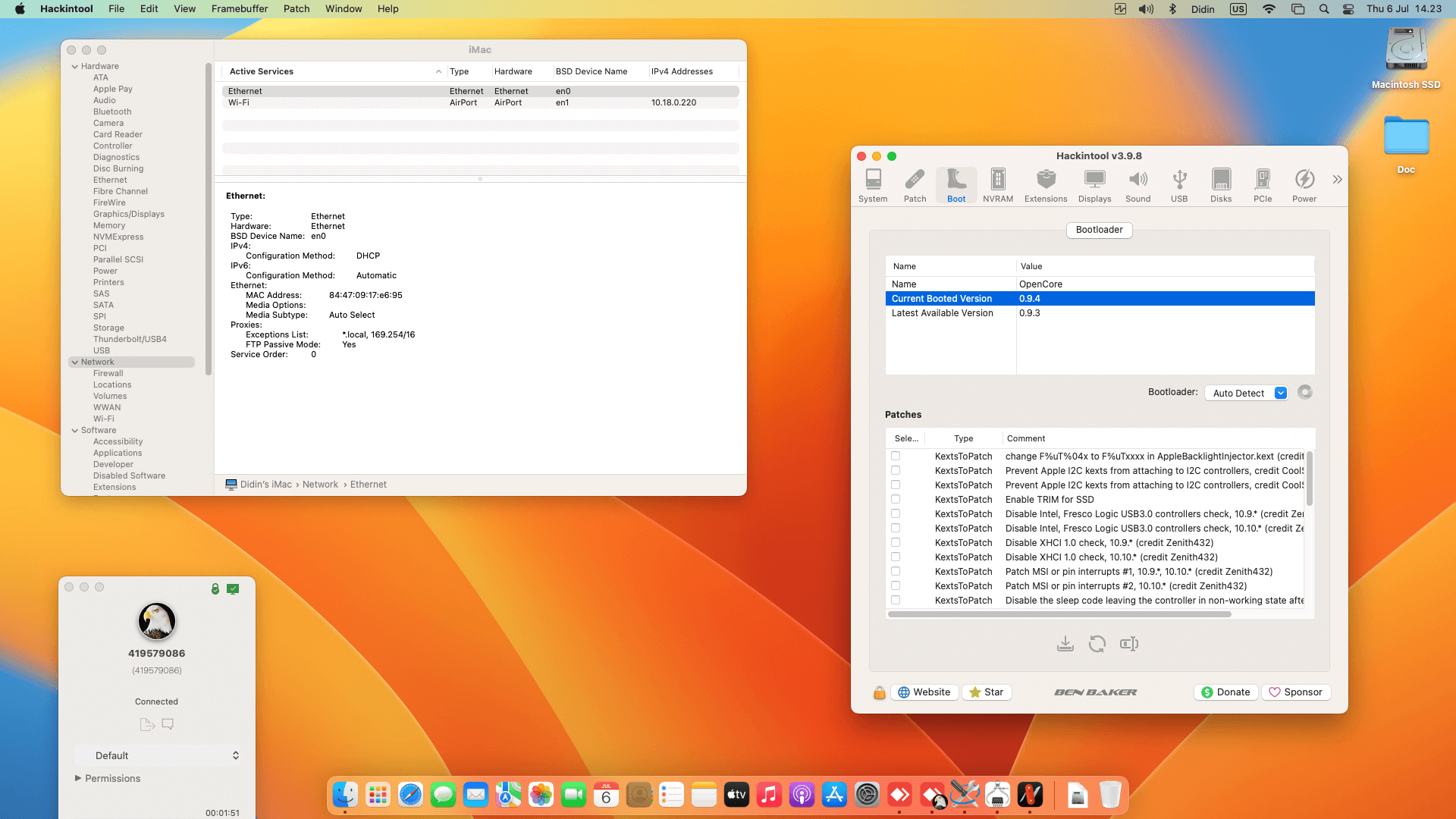The height and width of the screenshot is (819, 1456).
Task: Open the Displays section
Action: pos(1094,184)
